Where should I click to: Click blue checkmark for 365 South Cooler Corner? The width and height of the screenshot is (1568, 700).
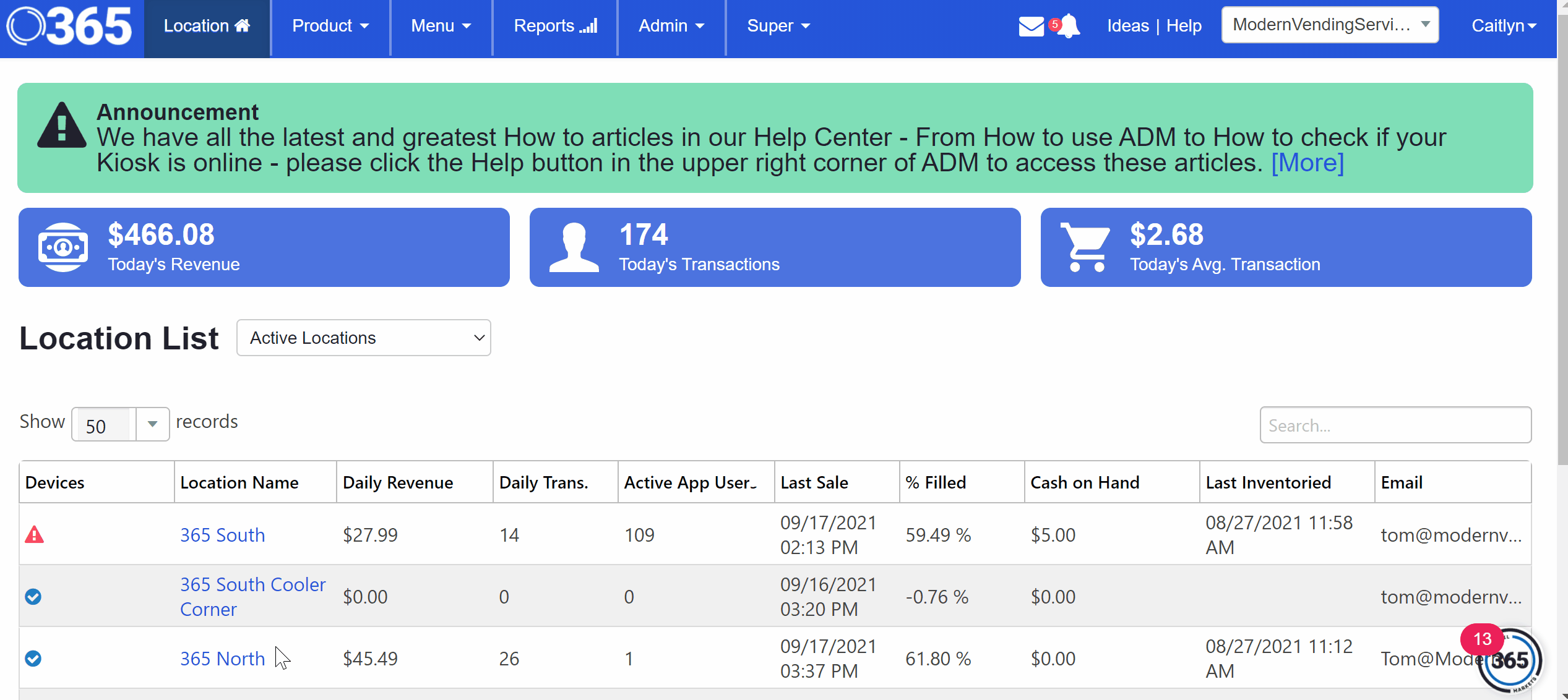pos(33,597)
